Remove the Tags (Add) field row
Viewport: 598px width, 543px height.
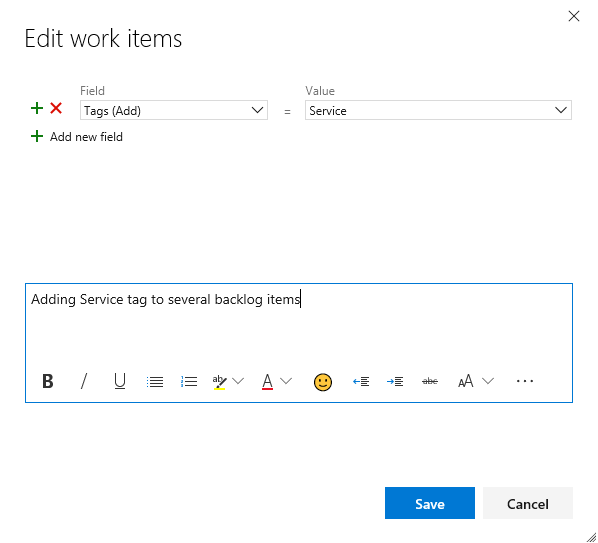(x=56, y=108)
